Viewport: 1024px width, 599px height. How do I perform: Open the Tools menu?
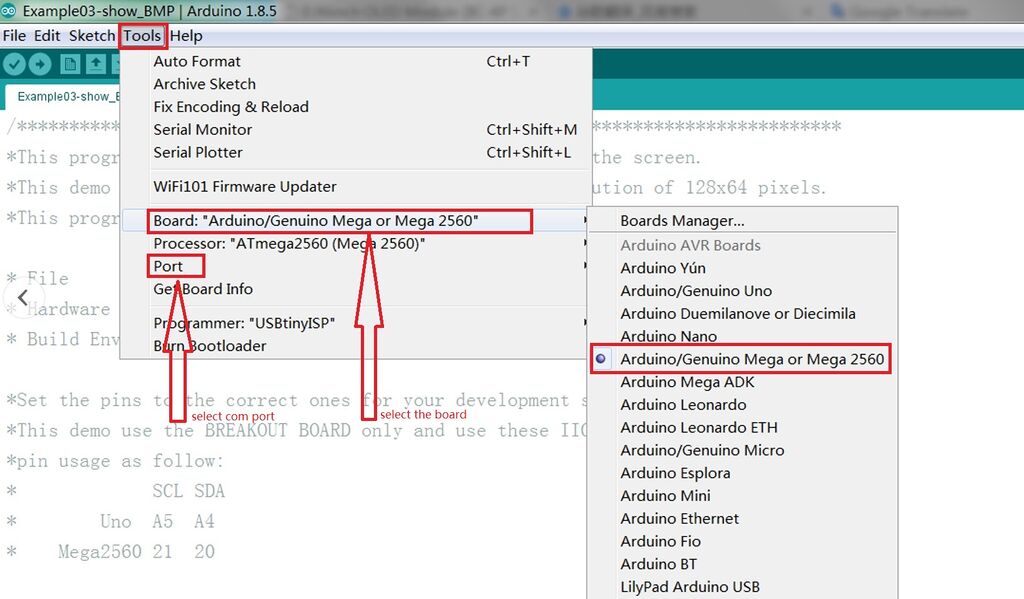coord(143,36)
